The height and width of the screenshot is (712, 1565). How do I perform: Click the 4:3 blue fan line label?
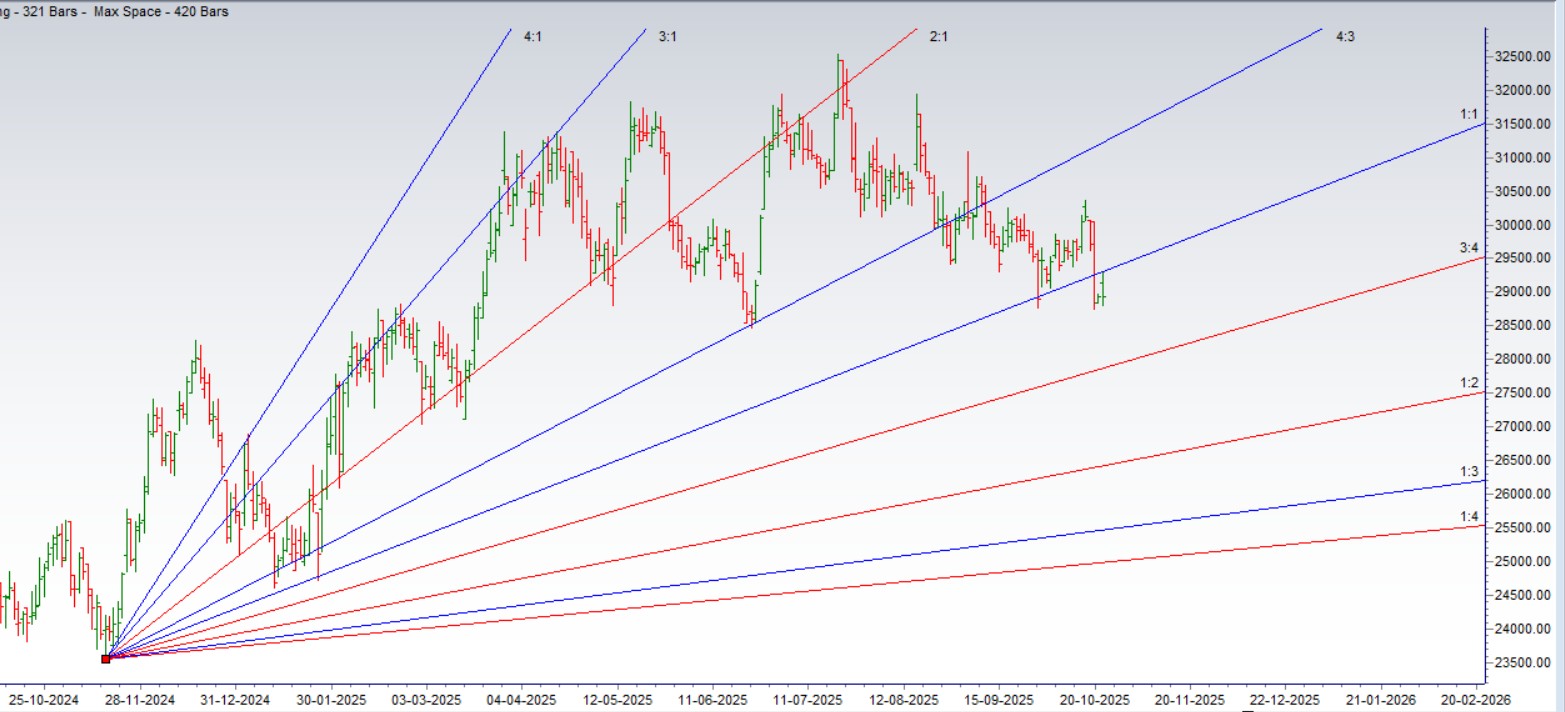[1345, 35]
